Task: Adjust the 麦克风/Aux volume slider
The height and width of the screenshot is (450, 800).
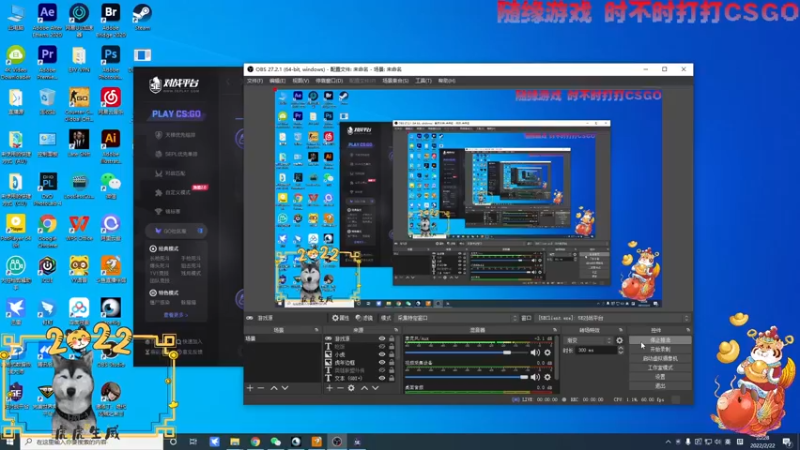Action: tap(466, 352)
